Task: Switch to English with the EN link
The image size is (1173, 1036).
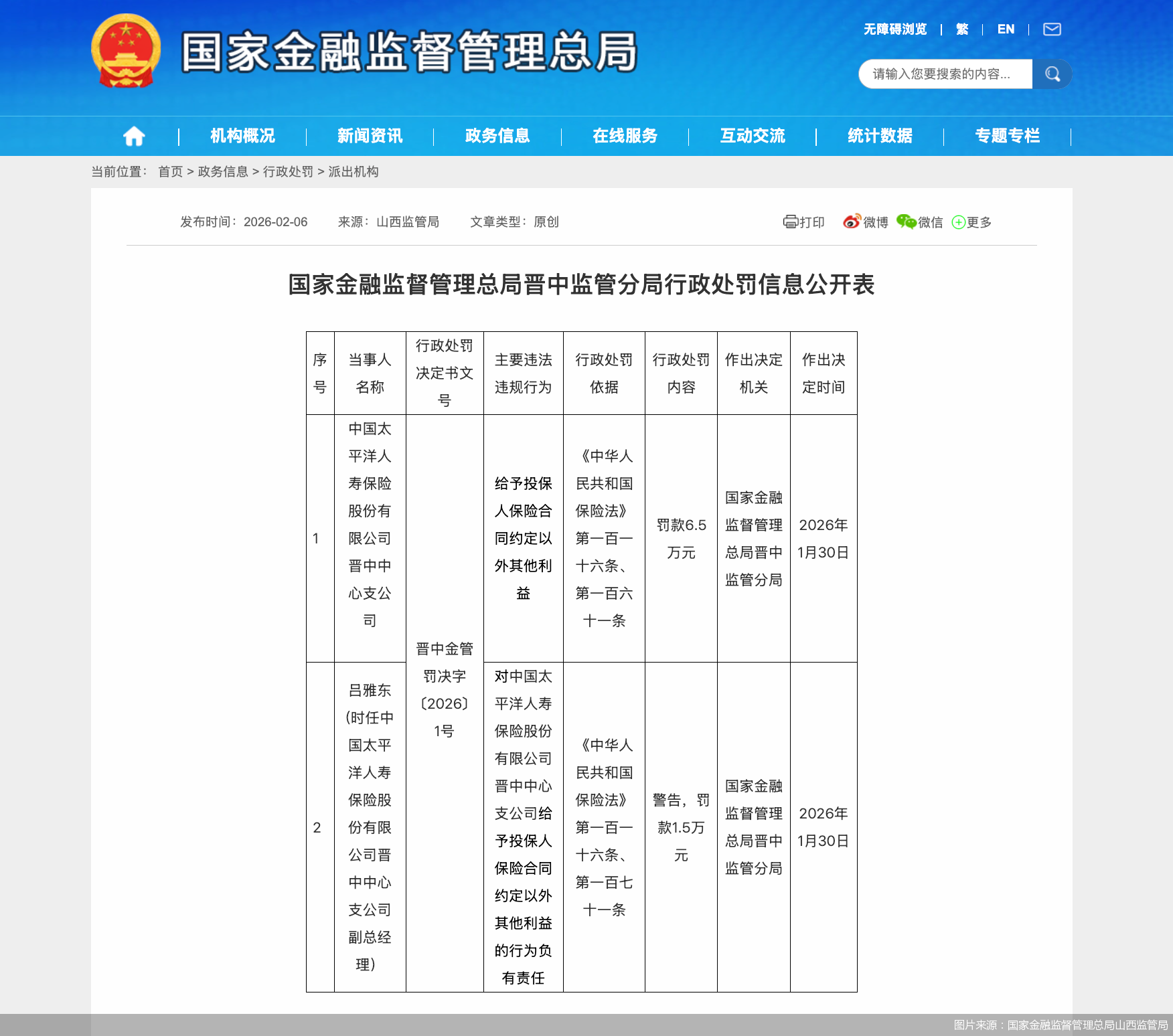Action: tap(1005, 29)
